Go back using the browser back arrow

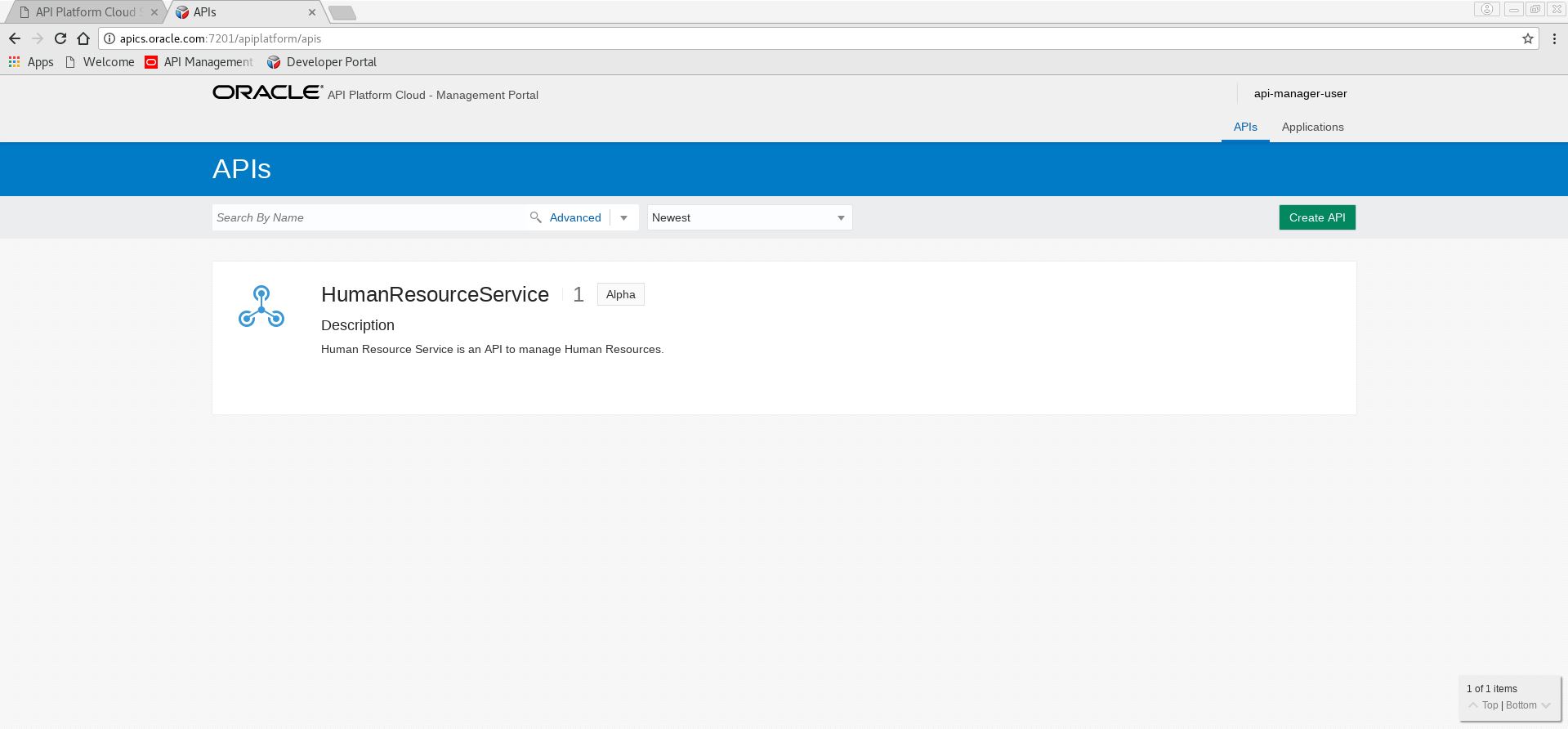(15, 38)
